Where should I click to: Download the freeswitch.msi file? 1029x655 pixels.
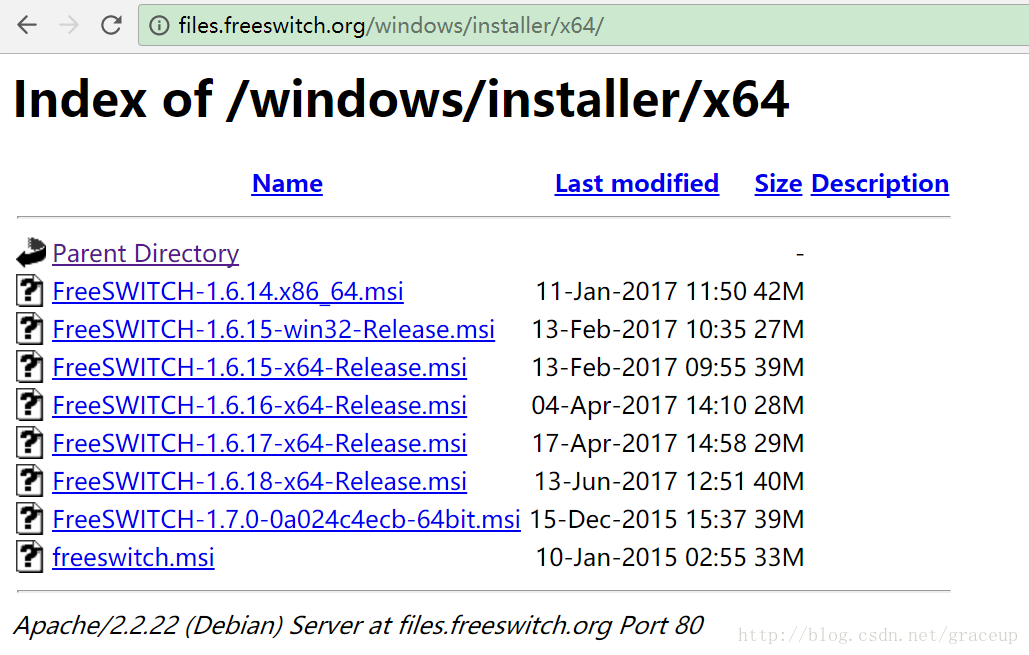click(133, 558)
